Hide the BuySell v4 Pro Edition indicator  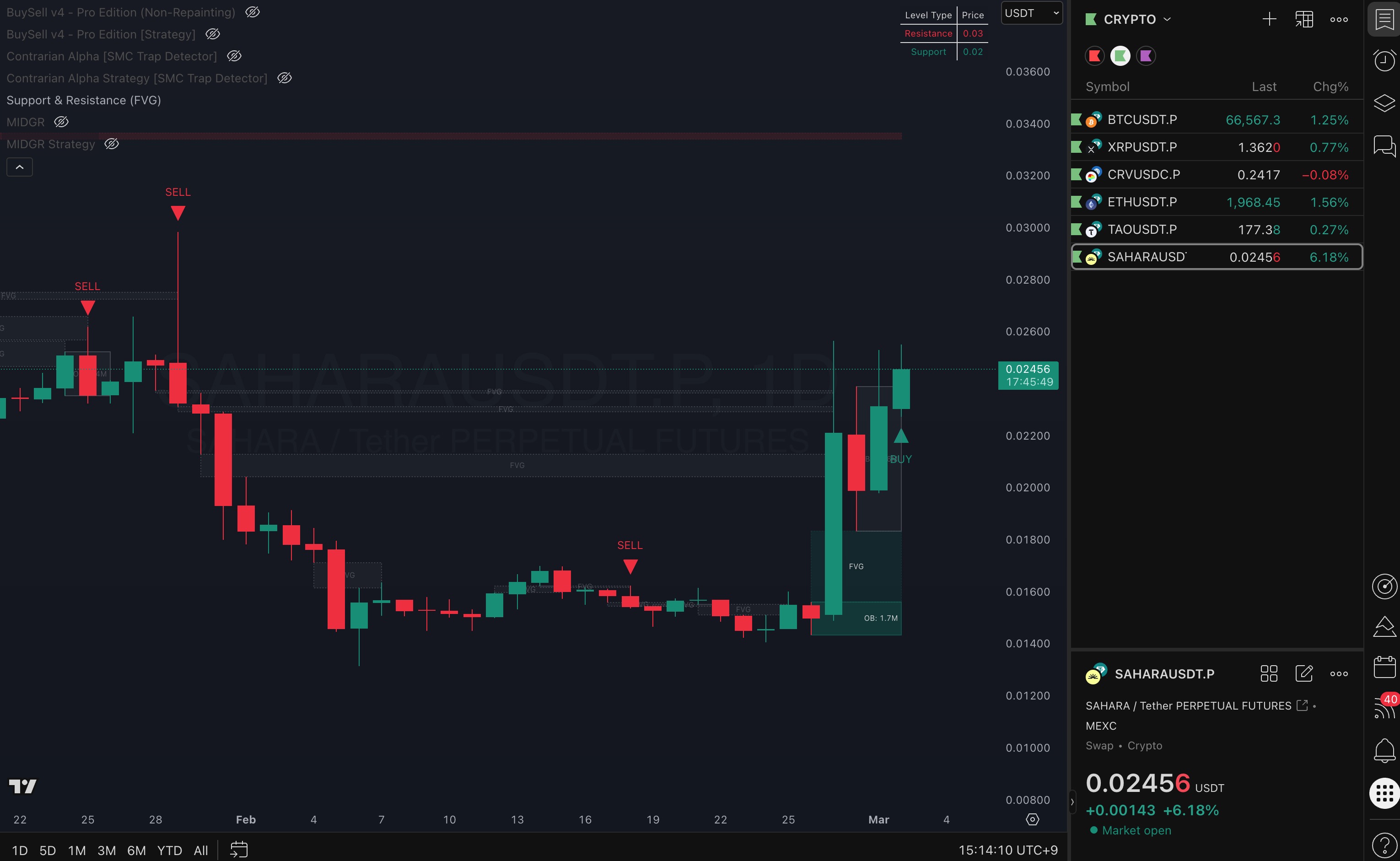252,12
